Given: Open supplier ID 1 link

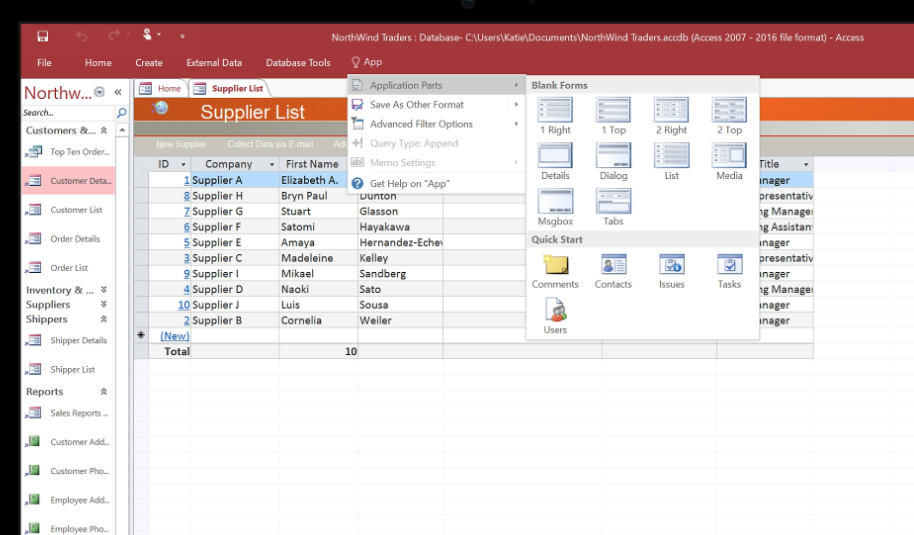Looking at the screenshot, I should [x=187, y=180].
